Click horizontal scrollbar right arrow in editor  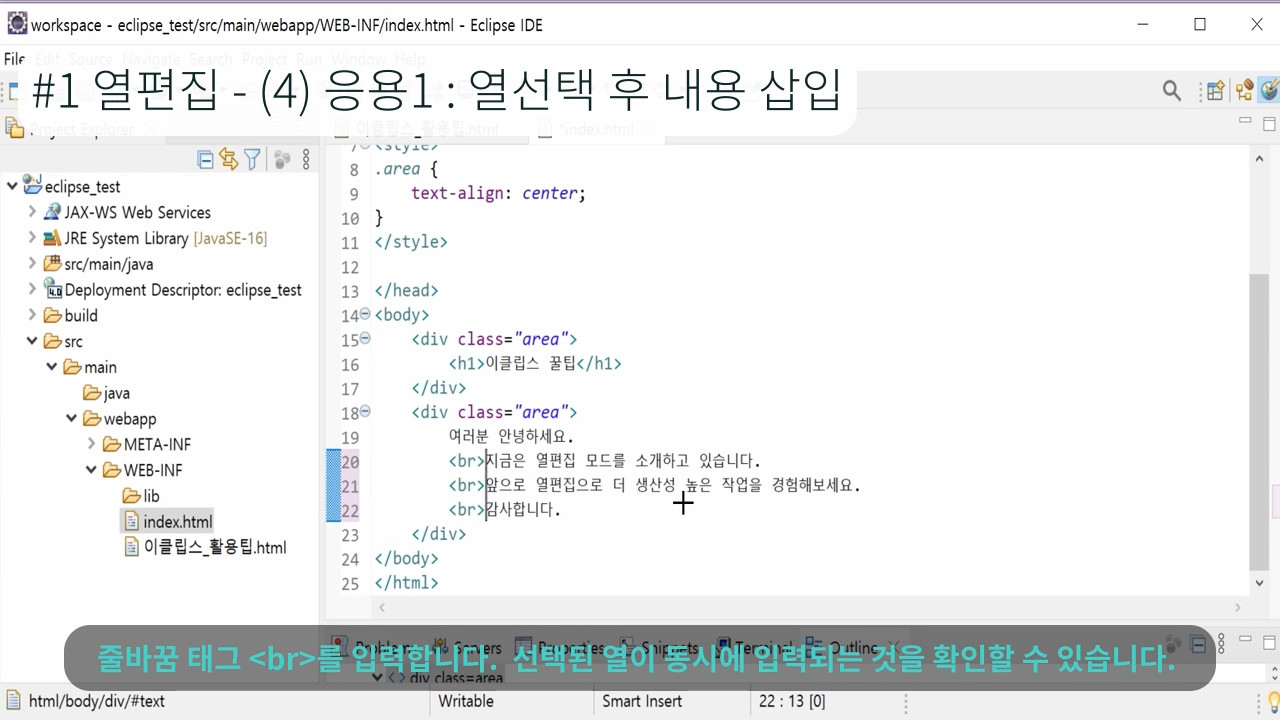tap(1238, 607)
